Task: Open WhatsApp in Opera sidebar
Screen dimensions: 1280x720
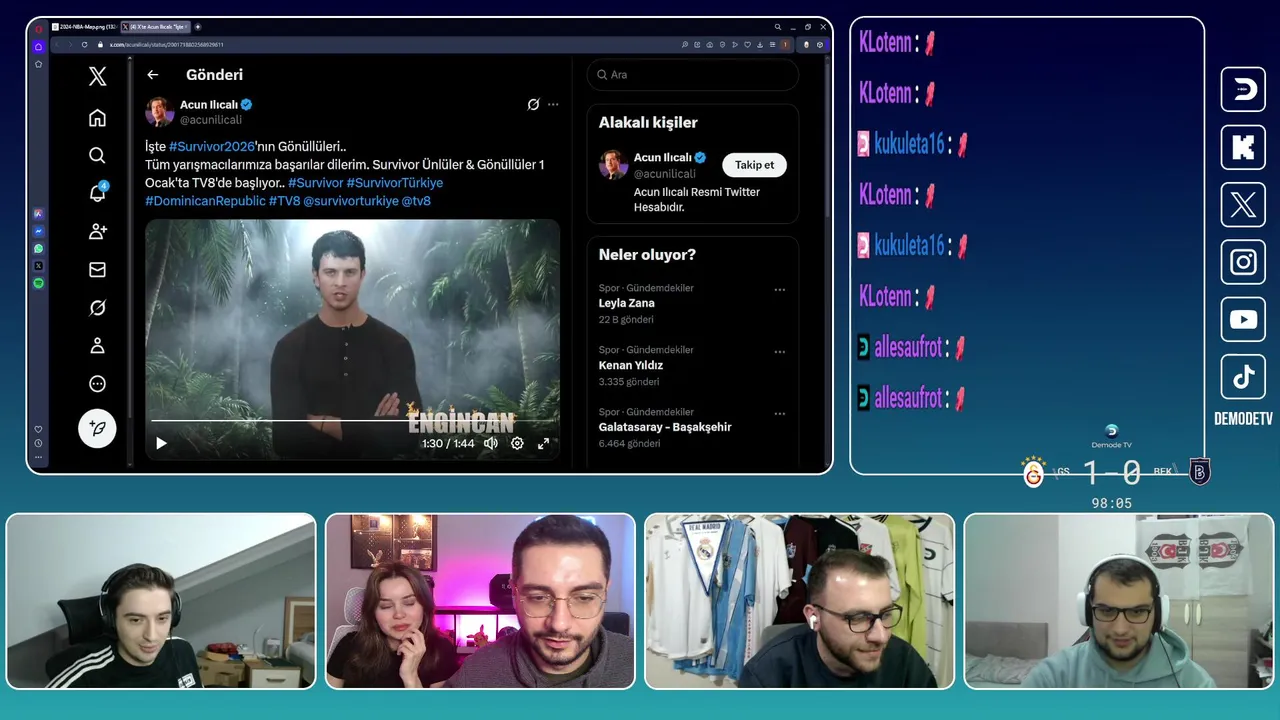Action: coord(38,248)
